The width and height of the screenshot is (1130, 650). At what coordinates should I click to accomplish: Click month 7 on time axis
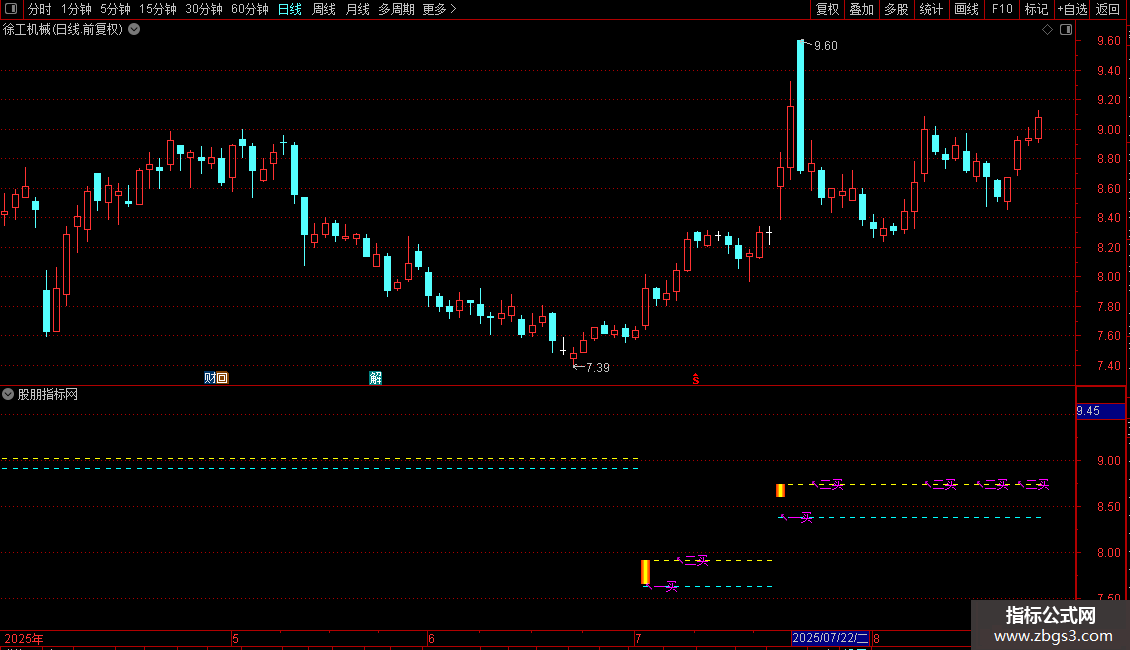639,638
